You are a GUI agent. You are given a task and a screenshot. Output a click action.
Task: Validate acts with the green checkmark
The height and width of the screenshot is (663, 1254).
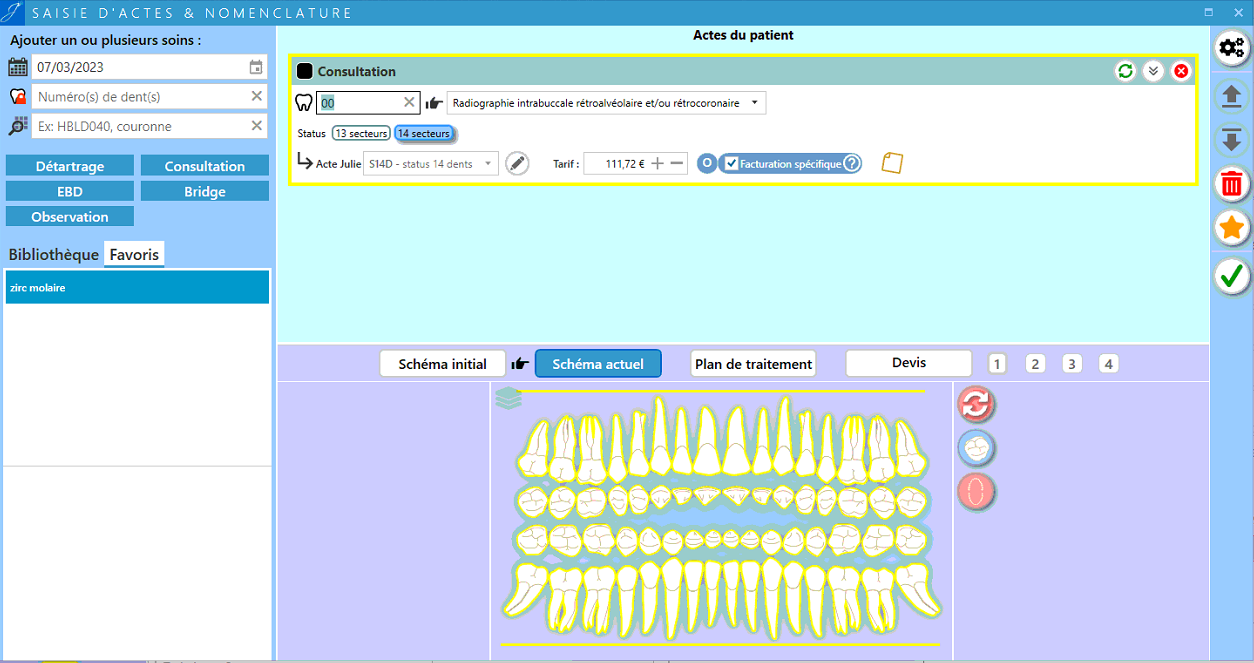click(1232, 275)
